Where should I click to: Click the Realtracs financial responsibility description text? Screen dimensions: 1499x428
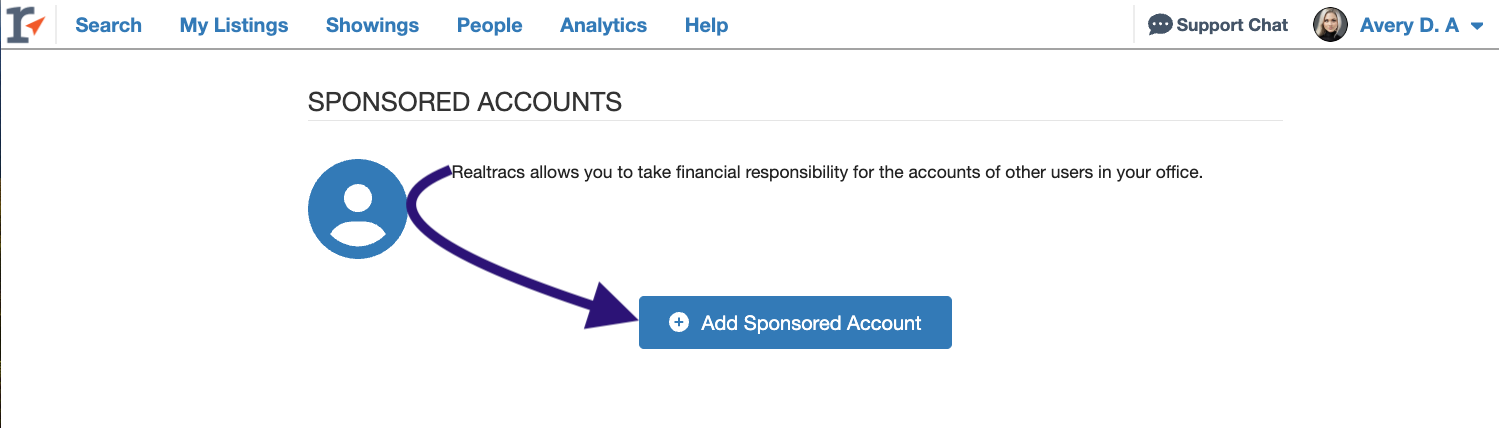click(x=827, y=172)
